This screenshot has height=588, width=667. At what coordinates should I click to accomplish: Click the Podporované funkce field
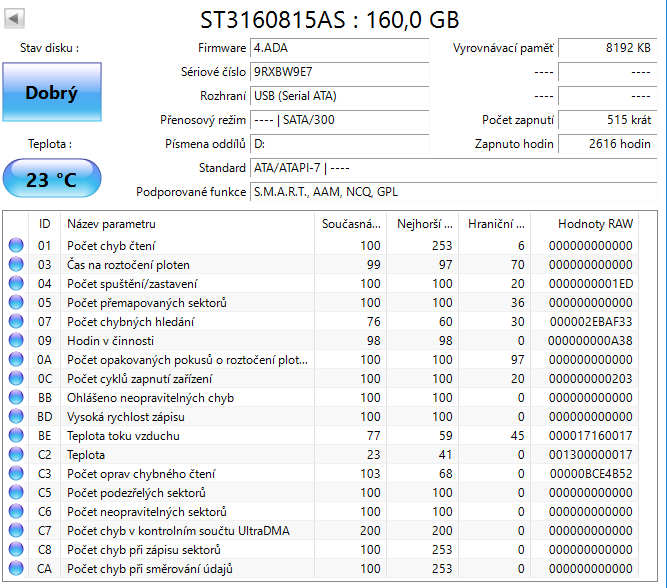click(454, 192)
